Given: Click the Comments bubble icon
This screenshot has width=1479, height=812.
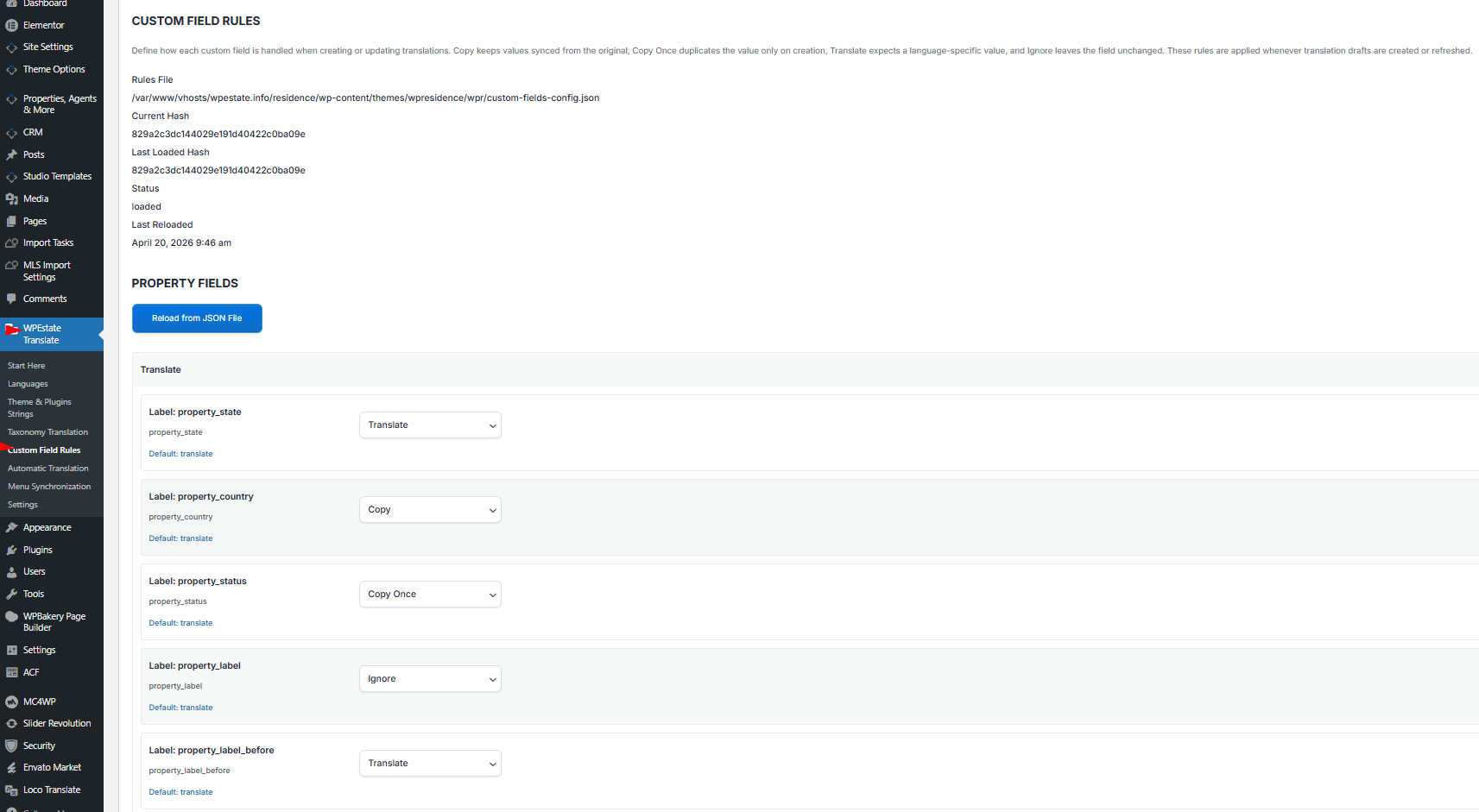Looking at the screenshot, I should [x=11, y=299].
